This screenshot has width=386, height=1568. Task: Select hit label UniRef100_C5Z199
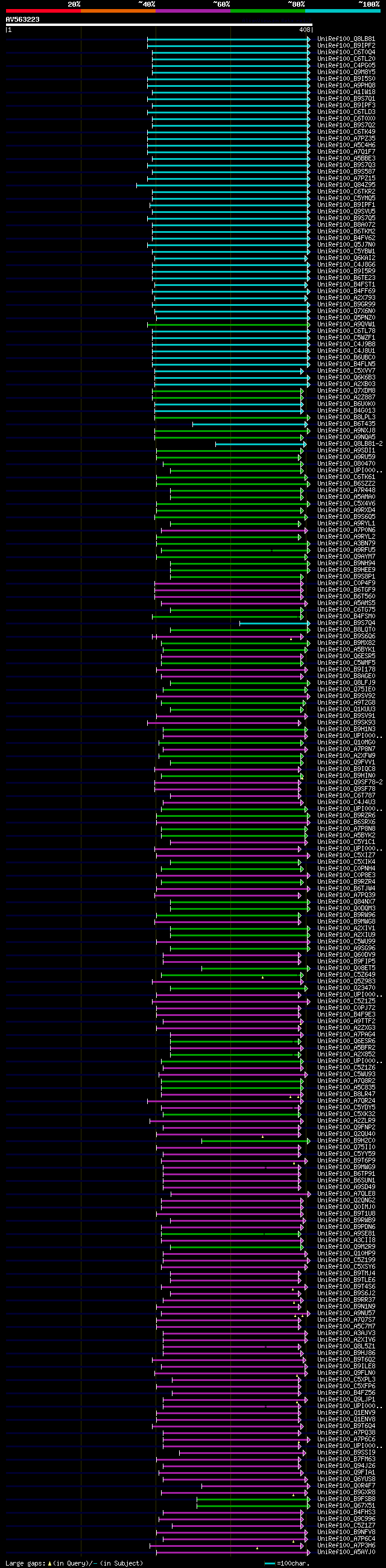tap(346, 1260)
